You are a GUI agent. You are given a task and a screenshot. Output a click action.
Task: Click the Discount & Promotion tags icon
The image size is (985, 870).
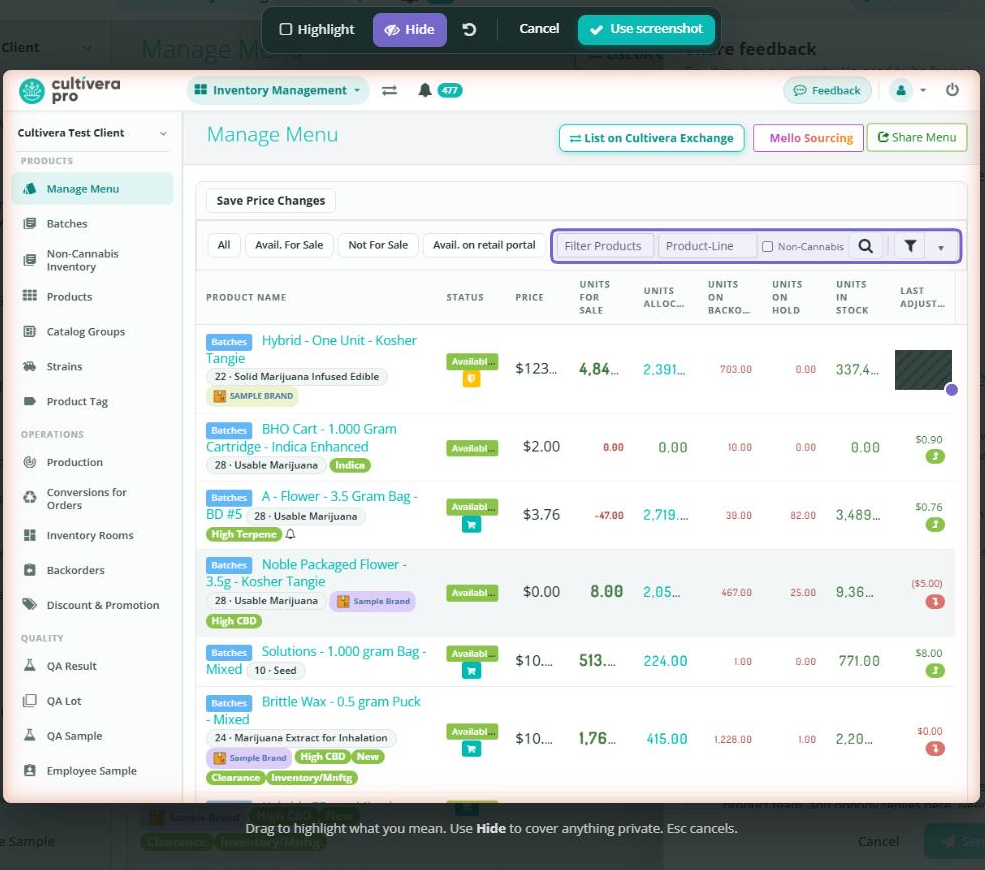click(30, 604)
